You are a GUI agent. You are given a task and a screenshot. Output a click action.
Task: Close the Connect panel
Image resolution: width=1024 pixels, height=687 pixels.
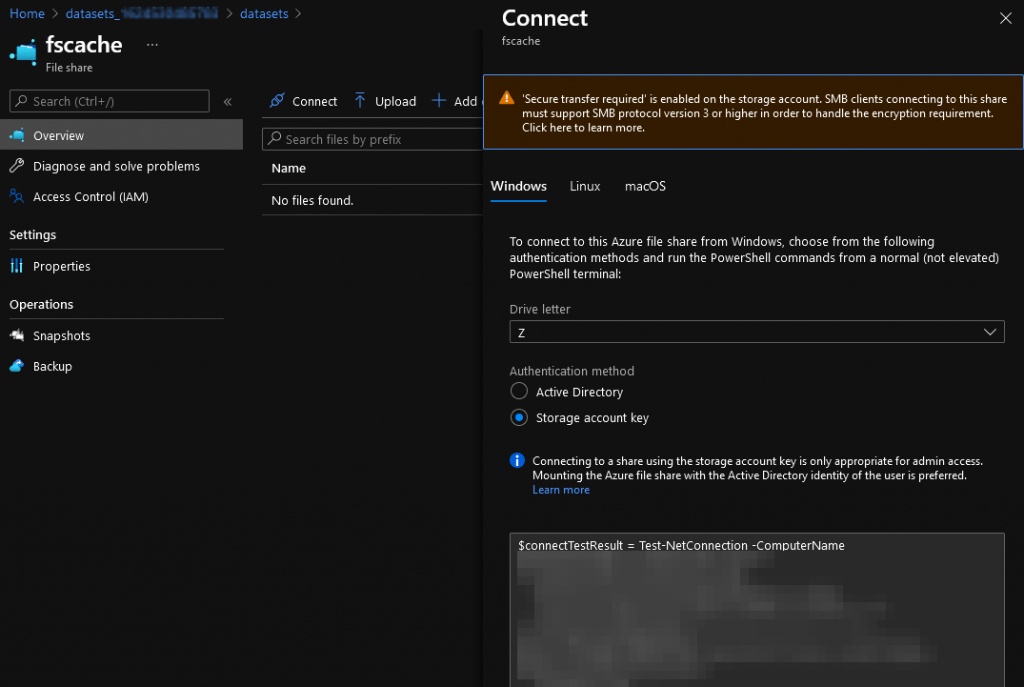point(1006,18)
